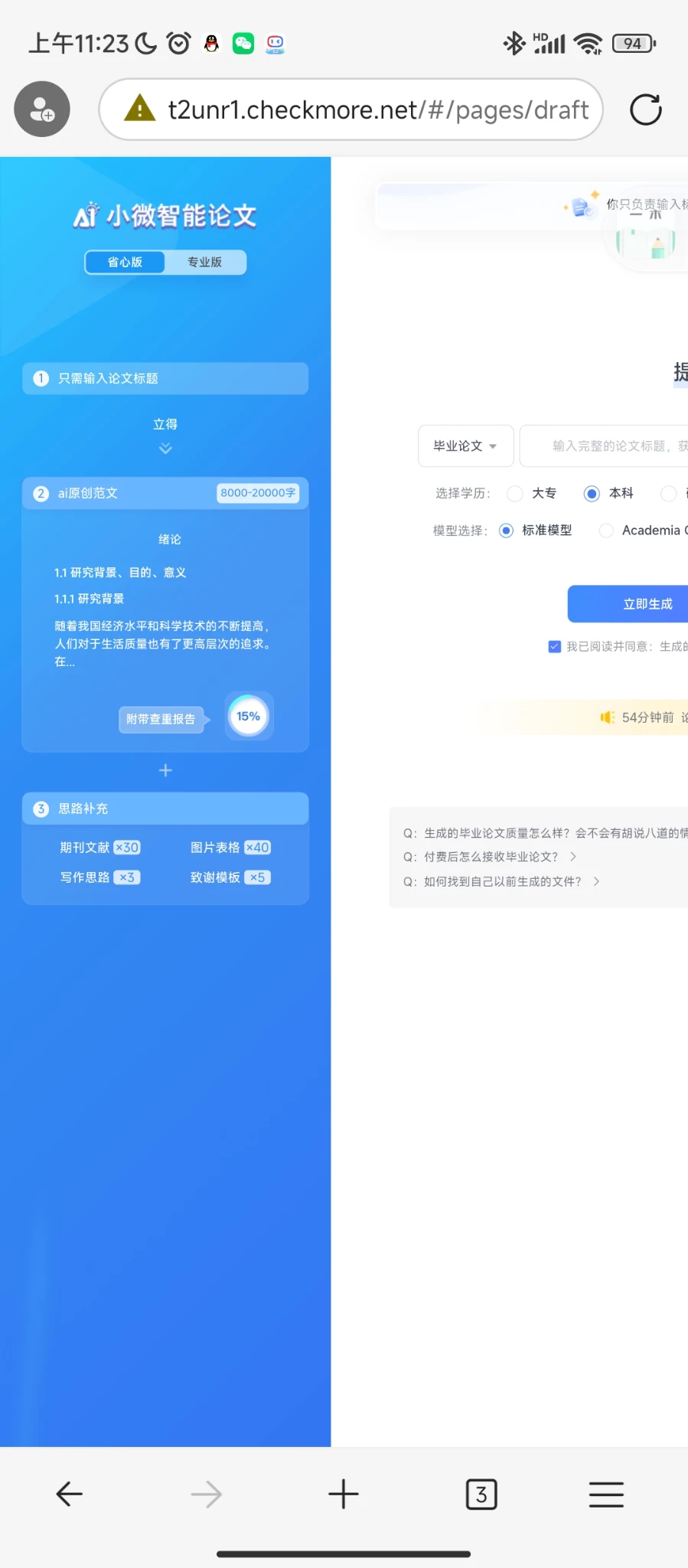The width and height of the screenshot is (688, 1568).
Task: Open the tab switcher showing 3 tabs
Action: tap(481, 1494)
